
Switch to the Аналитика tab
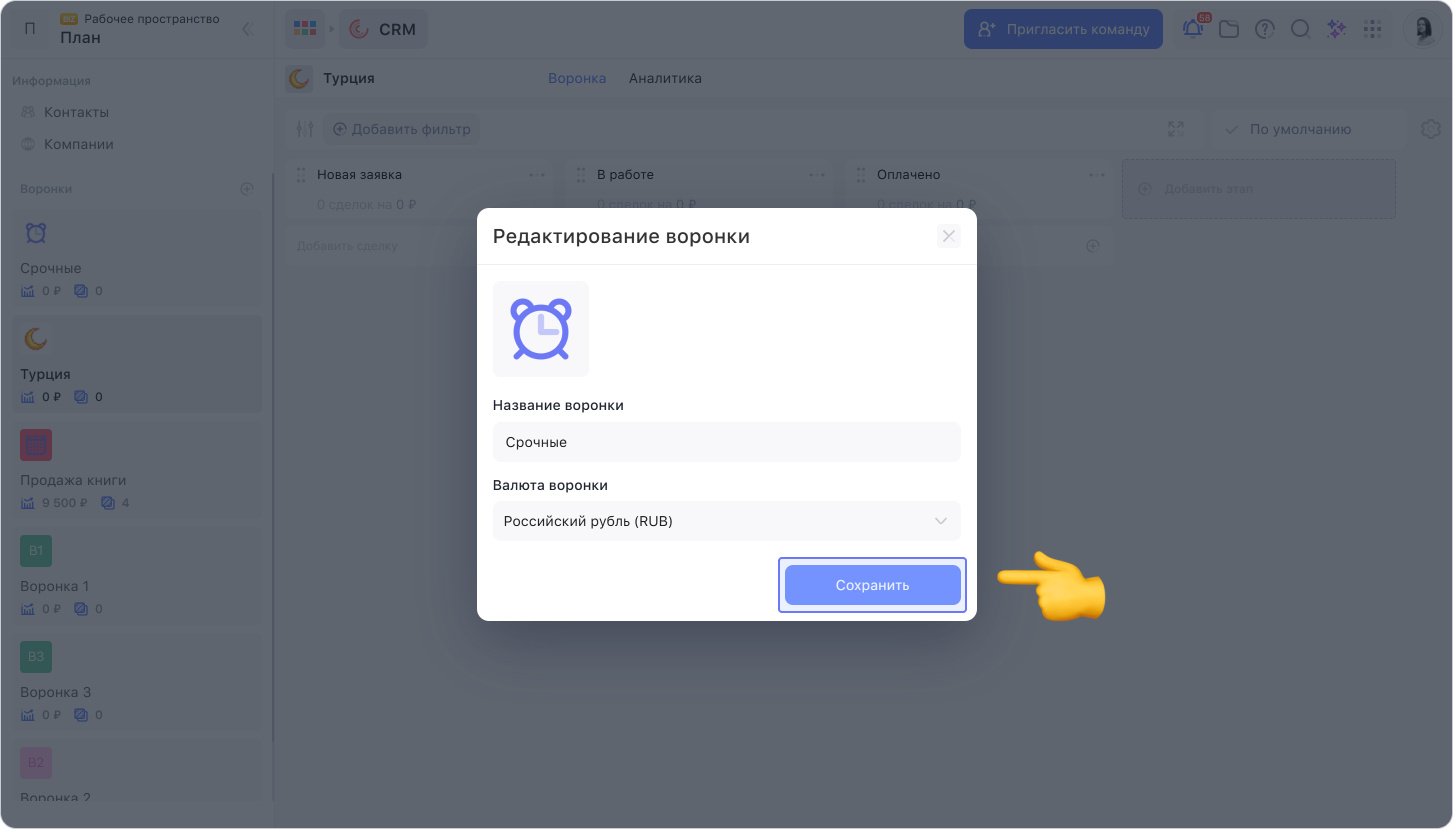(665, 78)
